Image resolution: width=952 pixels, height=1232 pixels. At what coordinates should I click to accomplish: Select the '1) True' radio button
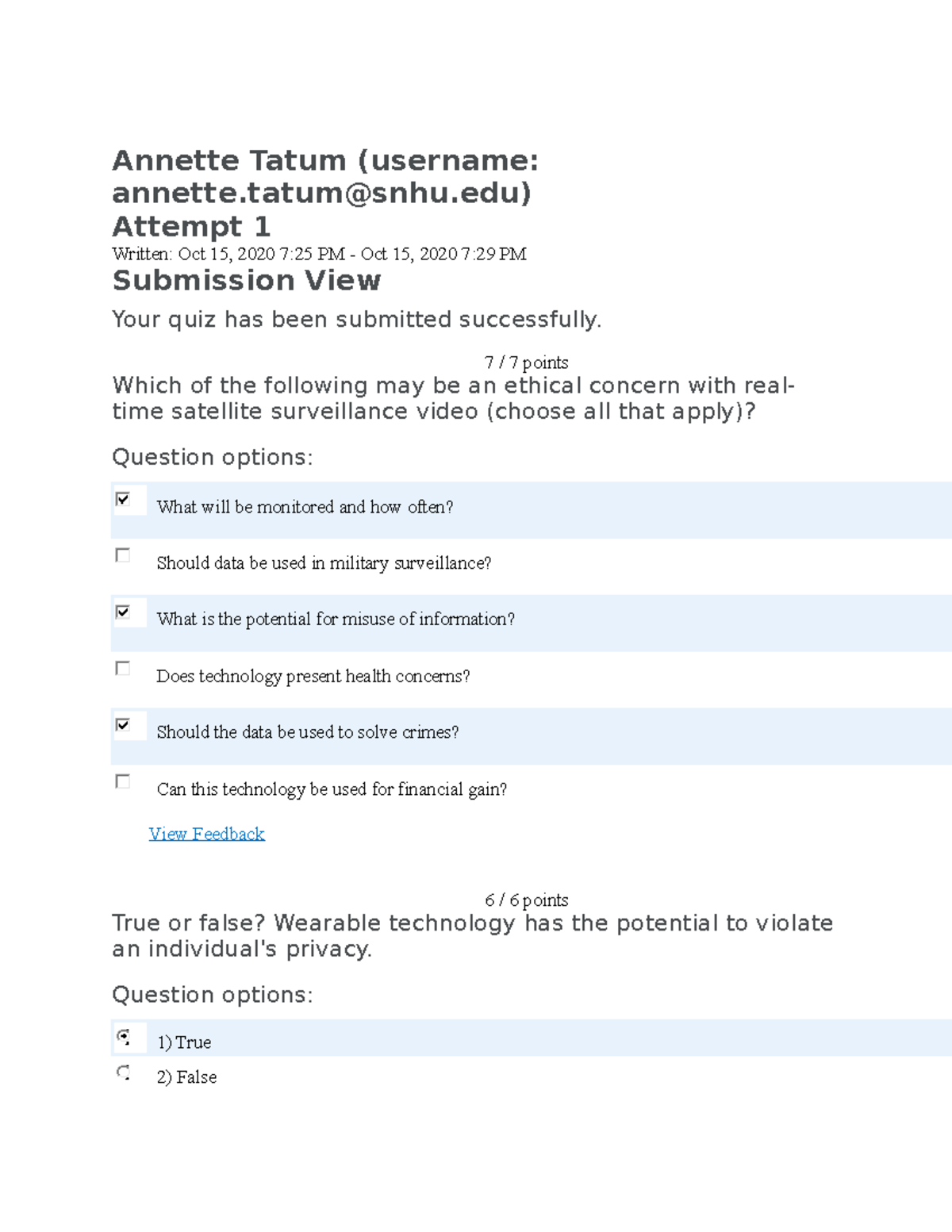pos(124,1037)
